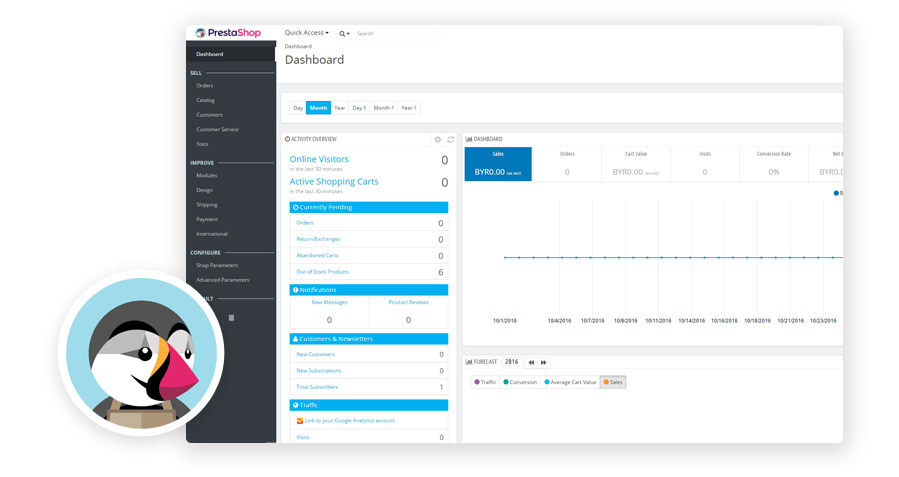Open Activity Overview settings gear
The height and width of the screenshot is (477, 899).
coord(438,139)
